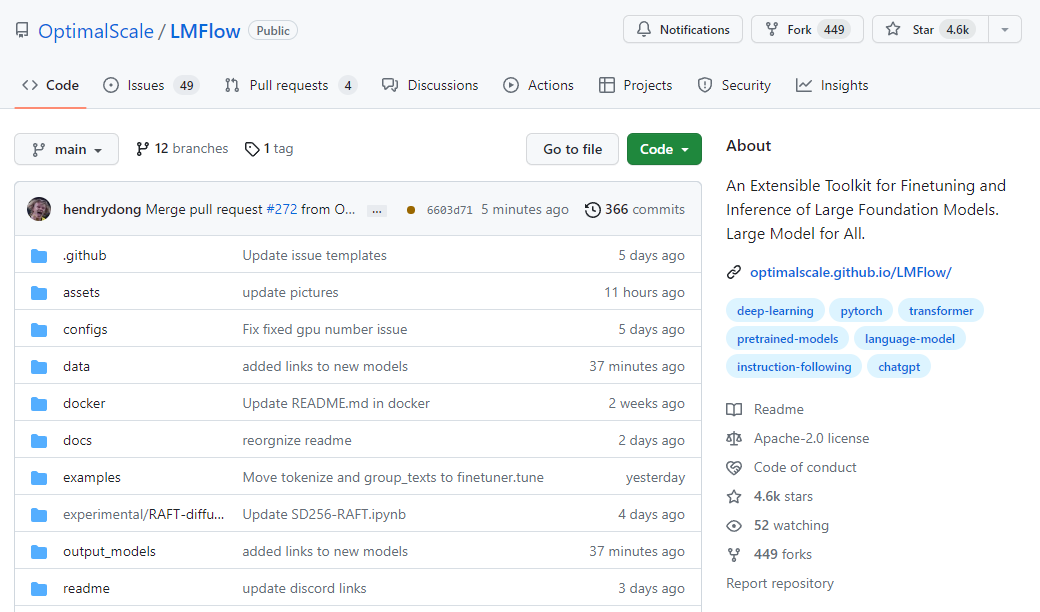Switch to the Code tab

pos(50,86)
